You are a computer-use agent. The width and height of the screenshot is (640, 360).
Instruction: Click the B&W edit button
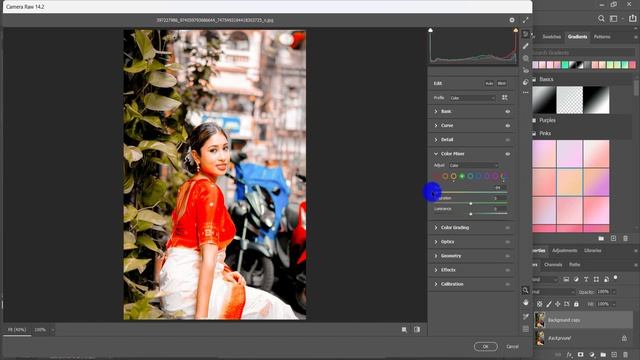[x=502, y=83]
